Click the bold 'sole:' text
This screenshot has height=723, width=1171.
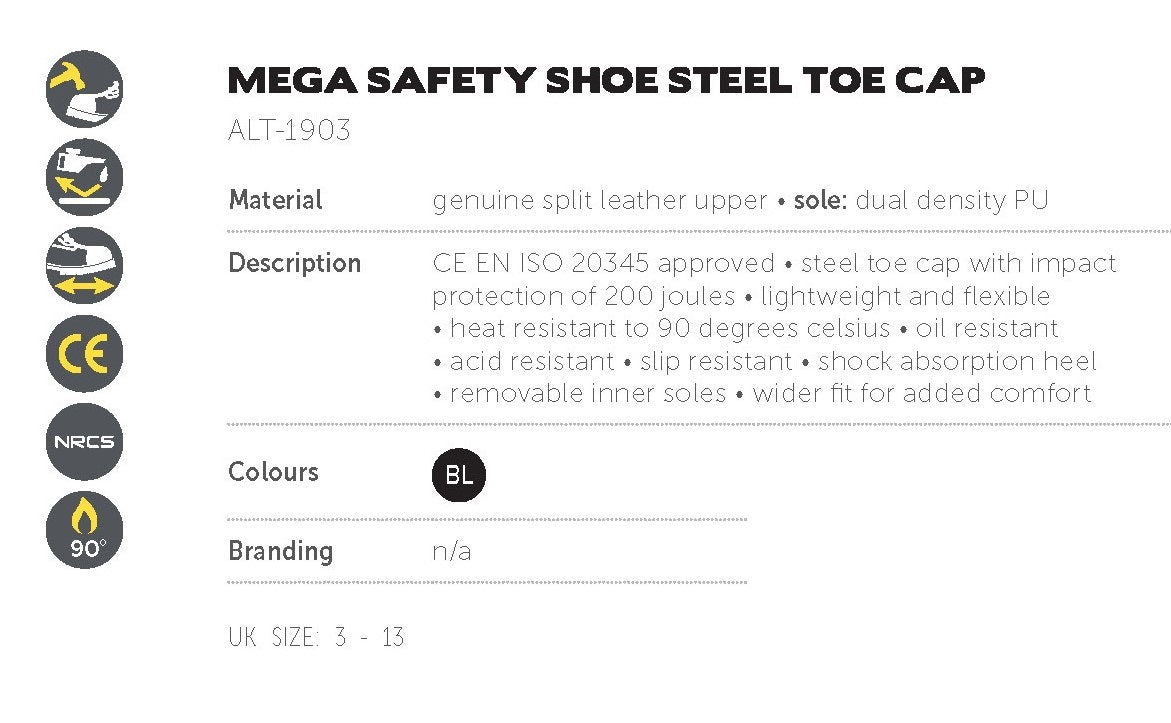coord(820,200)
